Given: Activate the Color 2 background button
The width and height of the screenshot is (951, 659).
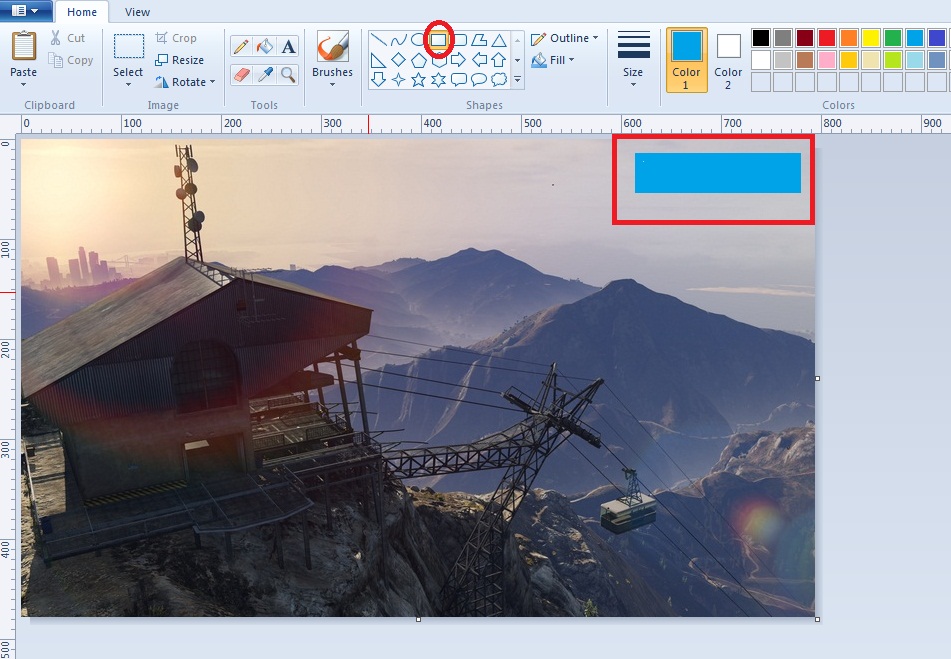Looking at the screenshot, I should click(728, 59).
